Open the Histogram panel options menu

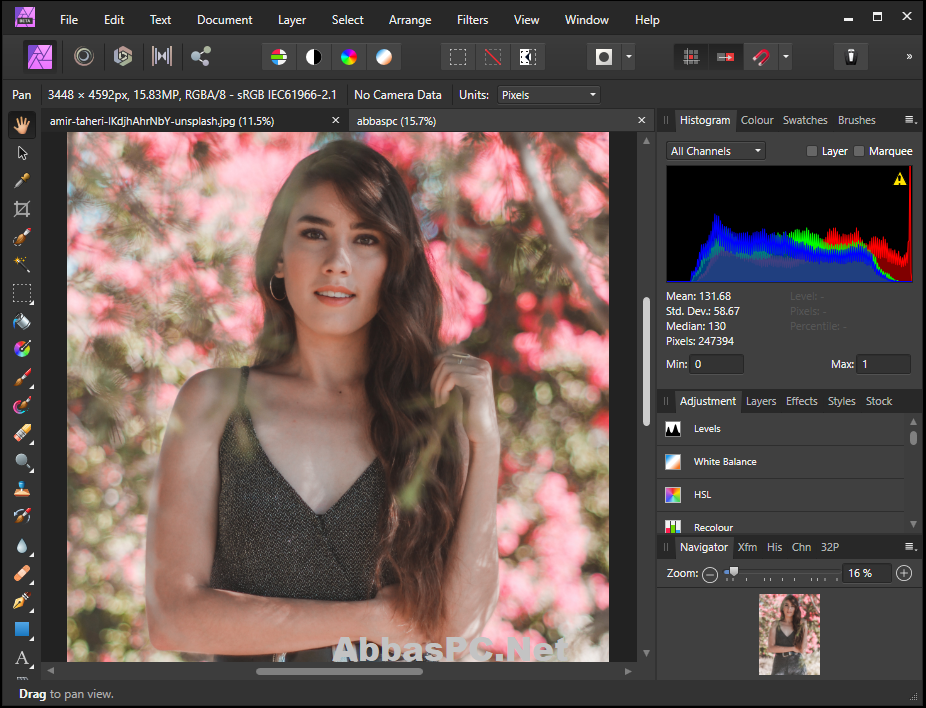tap(910, 120)
